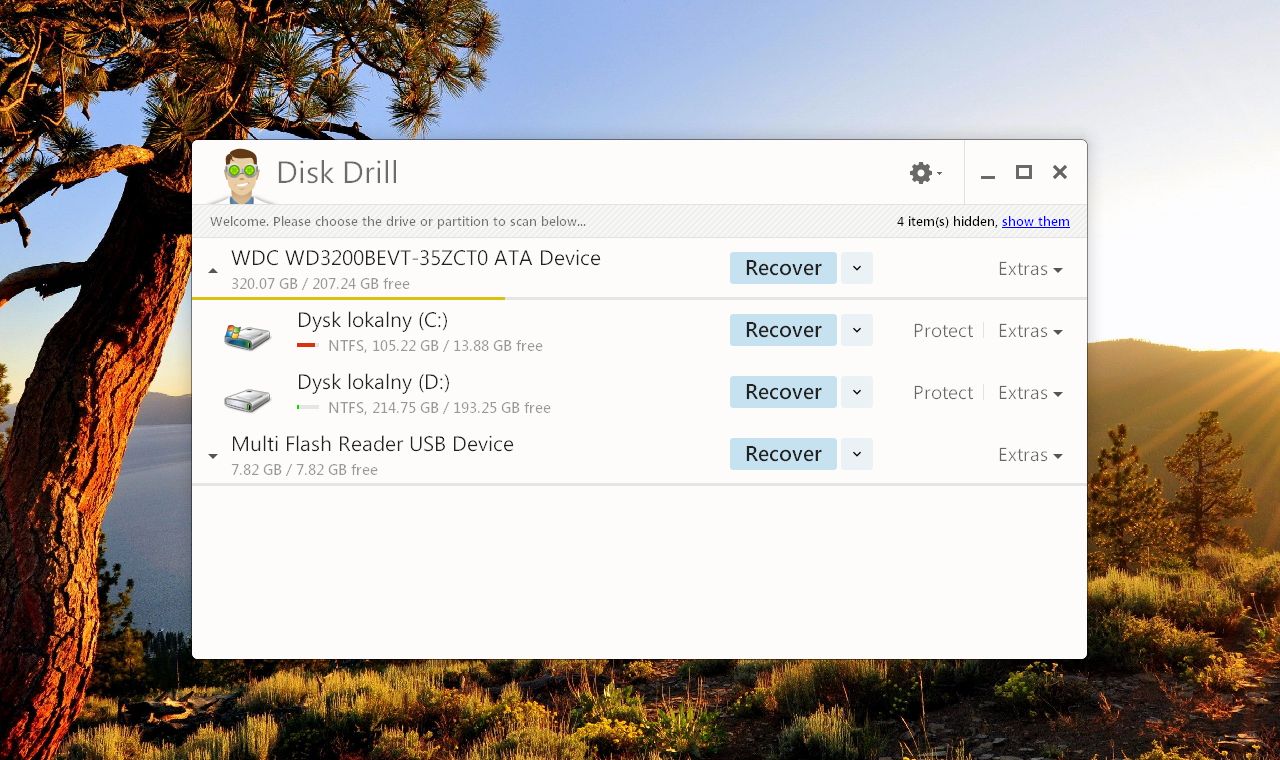Open recovery options dropdown for WDC device
The image size is (1280, 760).
tap(857, 268)
